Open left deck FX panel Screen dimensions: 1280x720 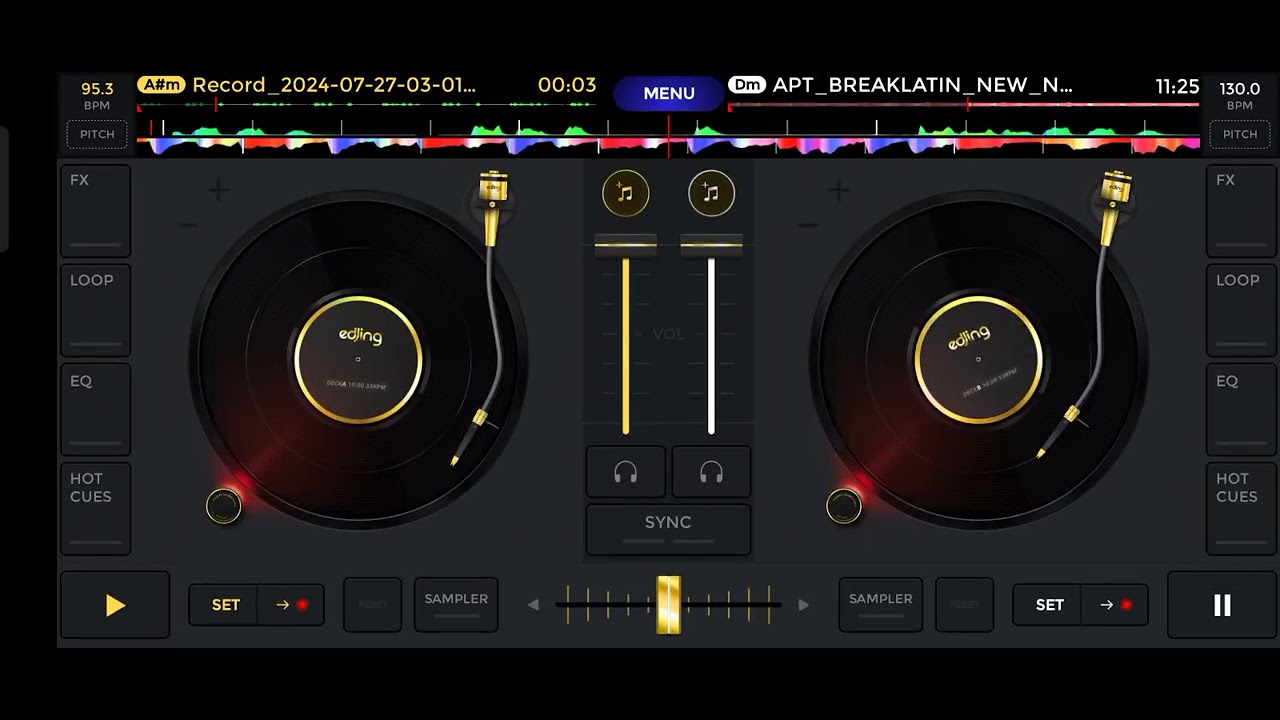point(95,211)
